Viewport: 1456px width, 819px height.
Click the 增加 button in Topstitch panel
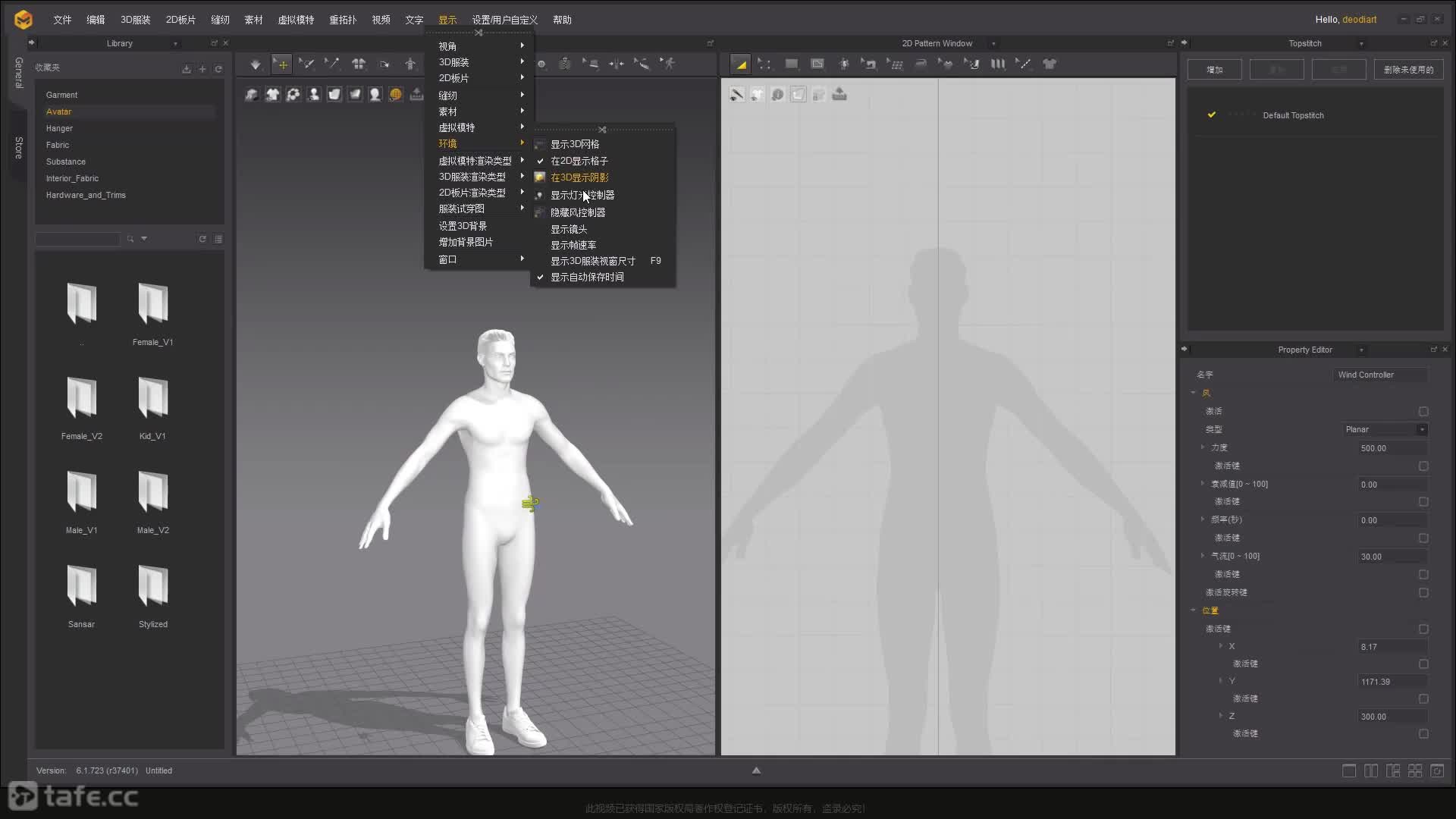(x=1215, y=70)
